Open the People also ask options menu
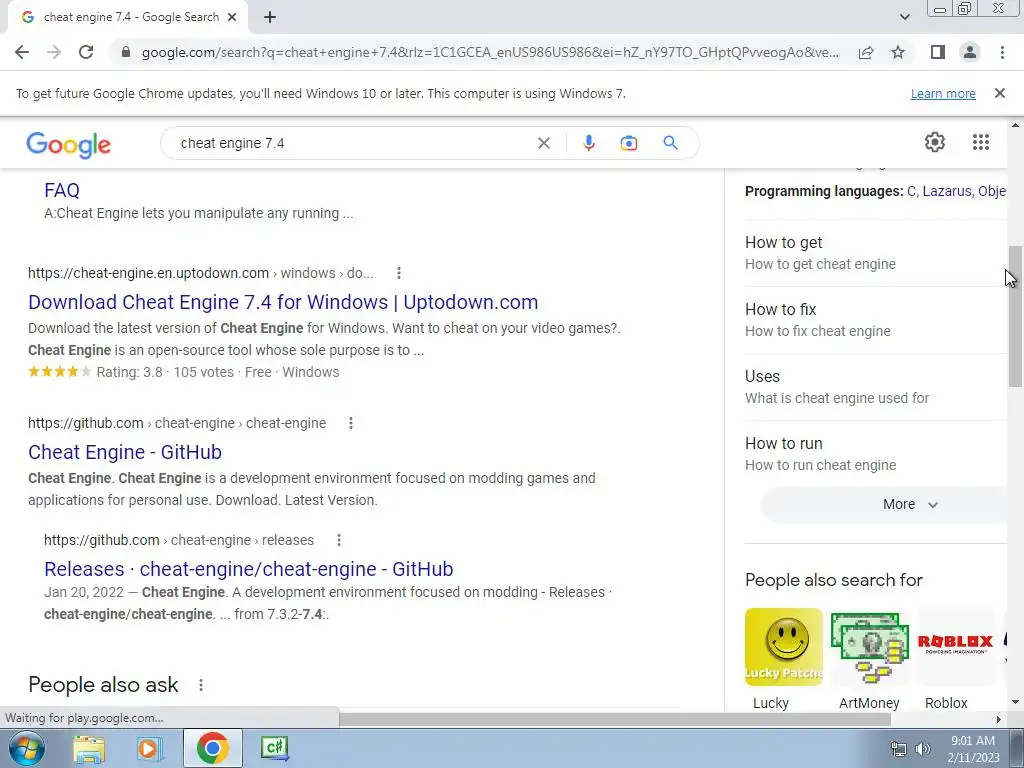 point(200,684)
